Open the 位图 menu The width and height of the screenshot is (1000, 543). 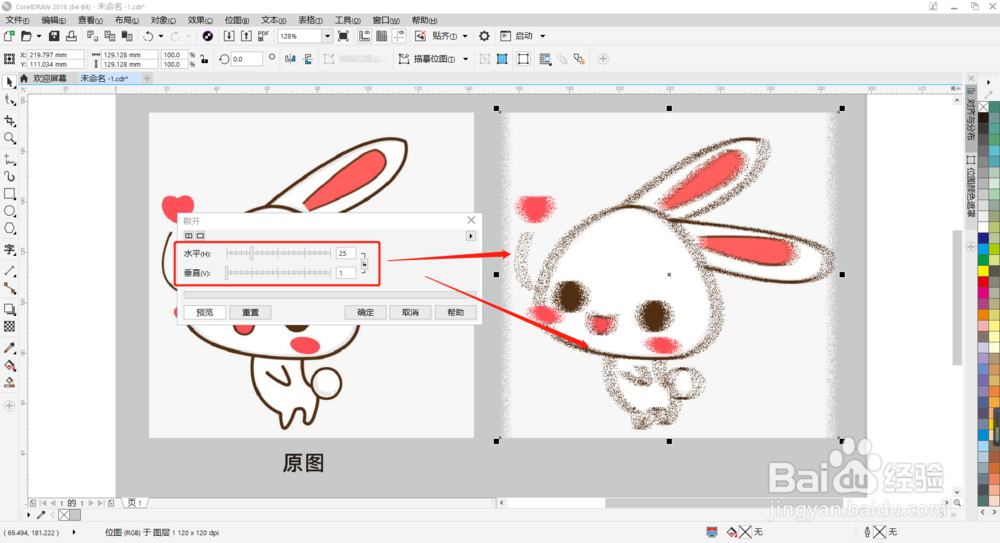click(237, 20)
